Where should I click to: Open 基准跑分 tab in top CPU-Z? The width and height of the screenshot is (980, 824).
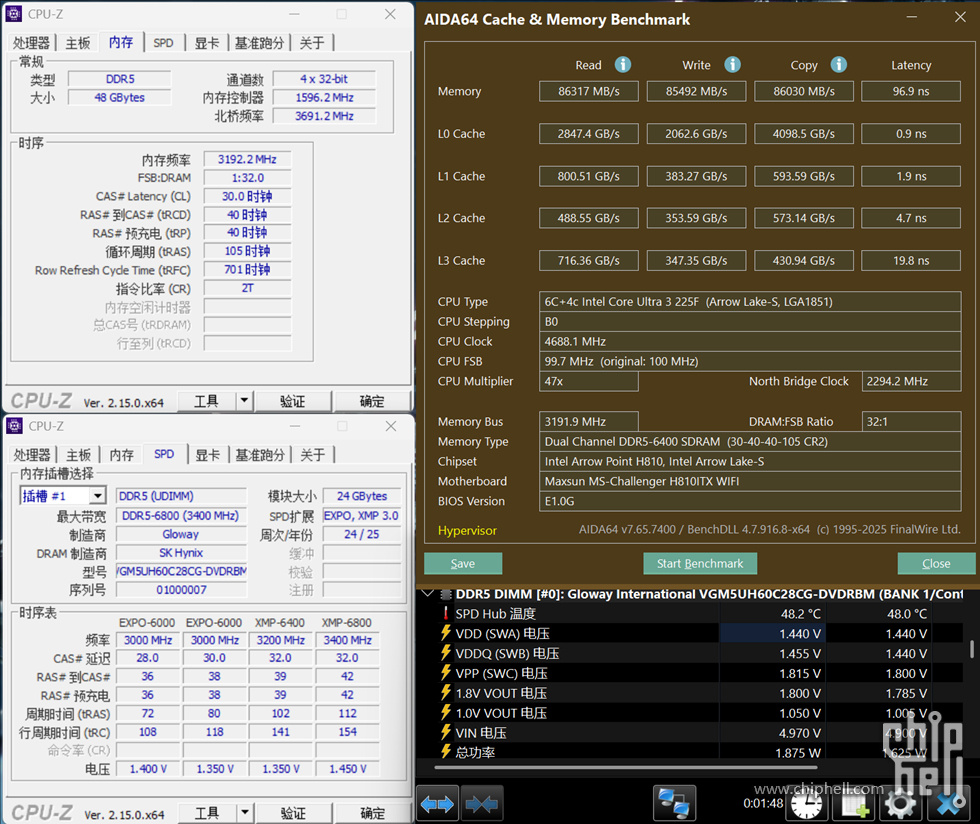click(259, 43)
